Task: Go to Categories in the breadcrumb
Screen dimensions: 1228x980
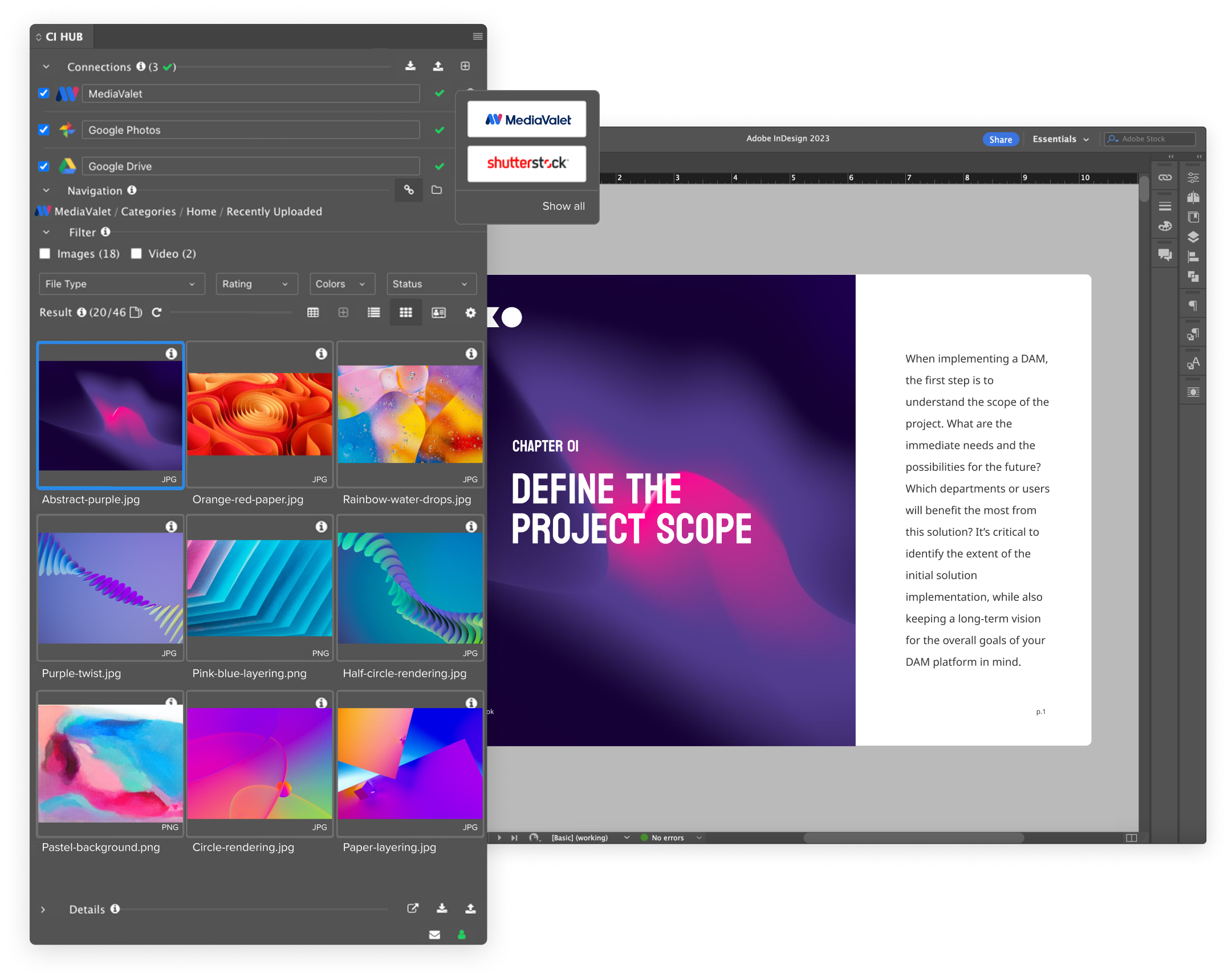Action: click(148, 212)
